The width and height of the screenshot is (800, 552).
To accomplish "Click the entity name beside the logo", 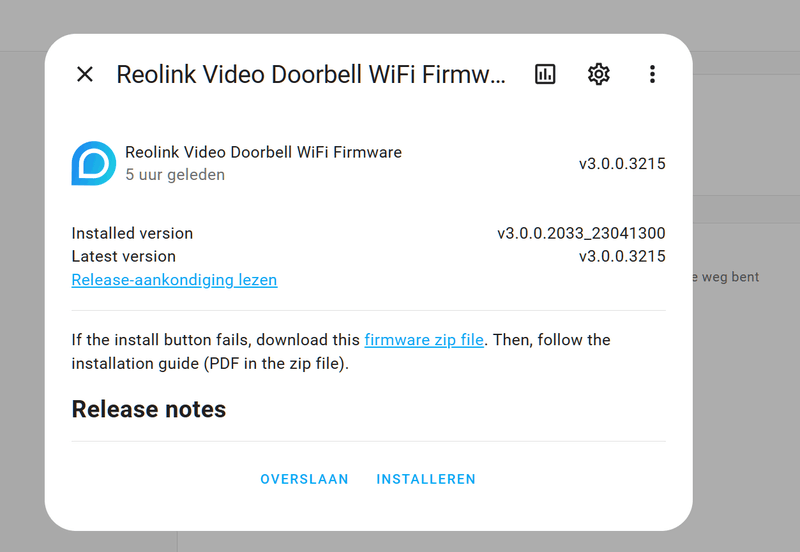I will tap(263, 153).
